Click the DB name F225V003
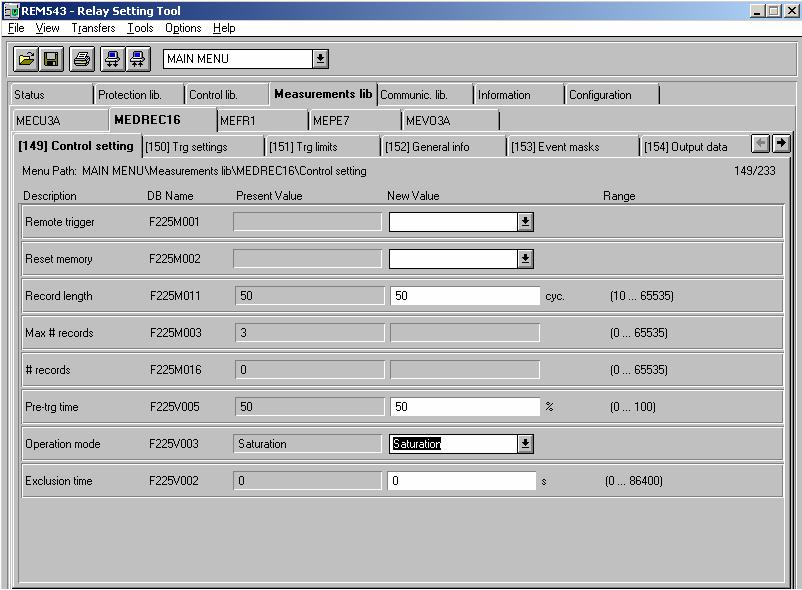 tap(173, 444)
